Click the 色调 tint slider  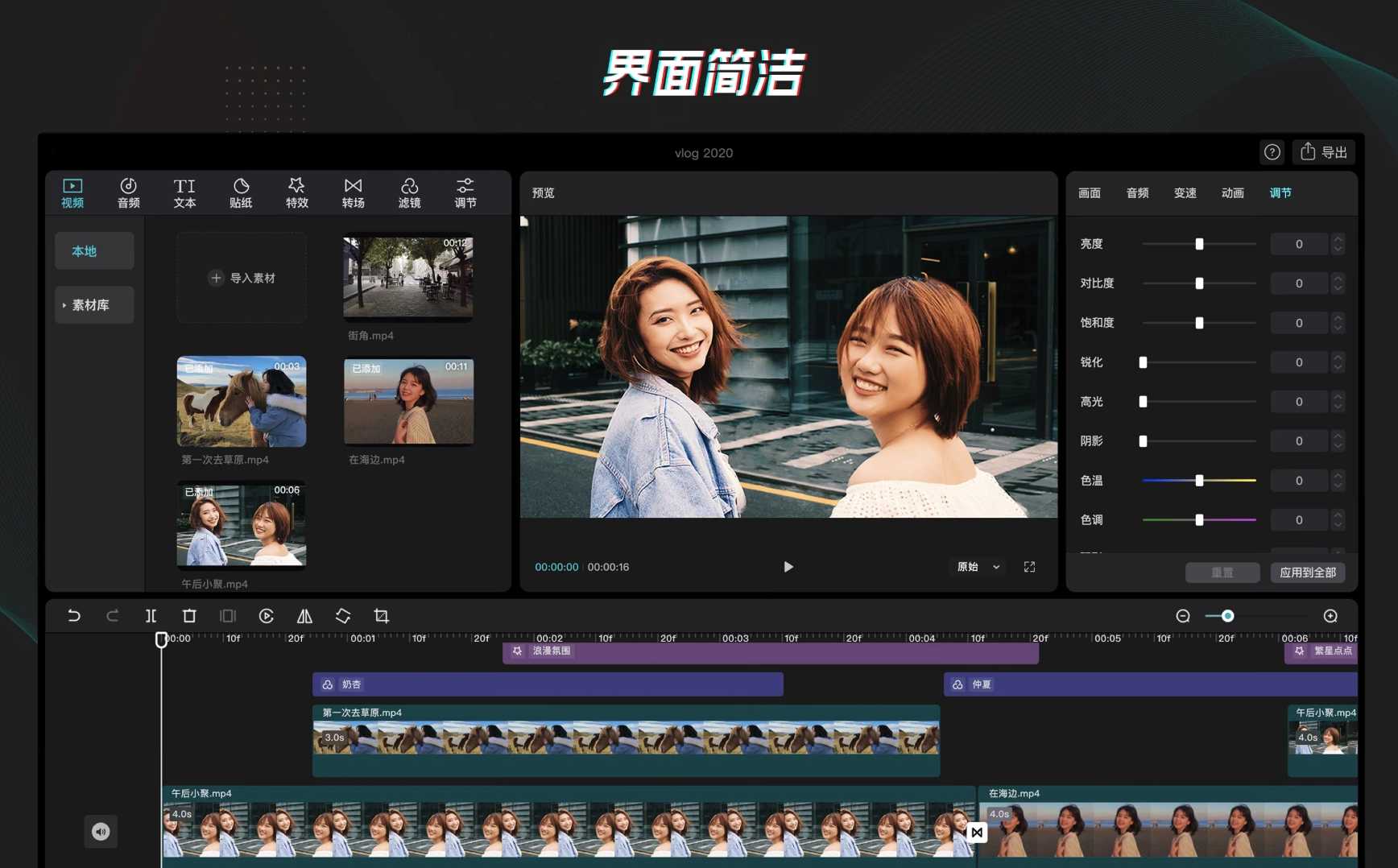point(1199,520)
